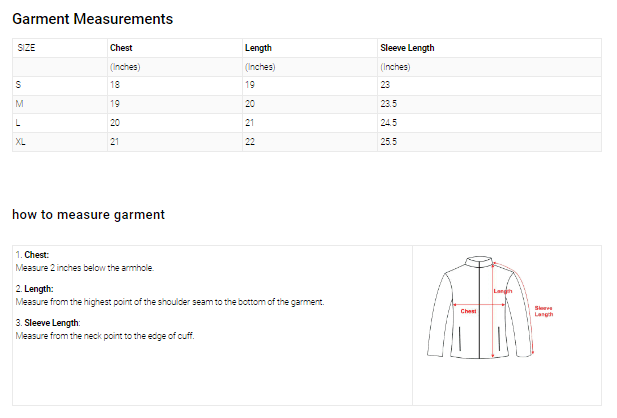Click the sleeve length value 23.5
Screen dimensions: 617x418
click(x=389, y=104)
